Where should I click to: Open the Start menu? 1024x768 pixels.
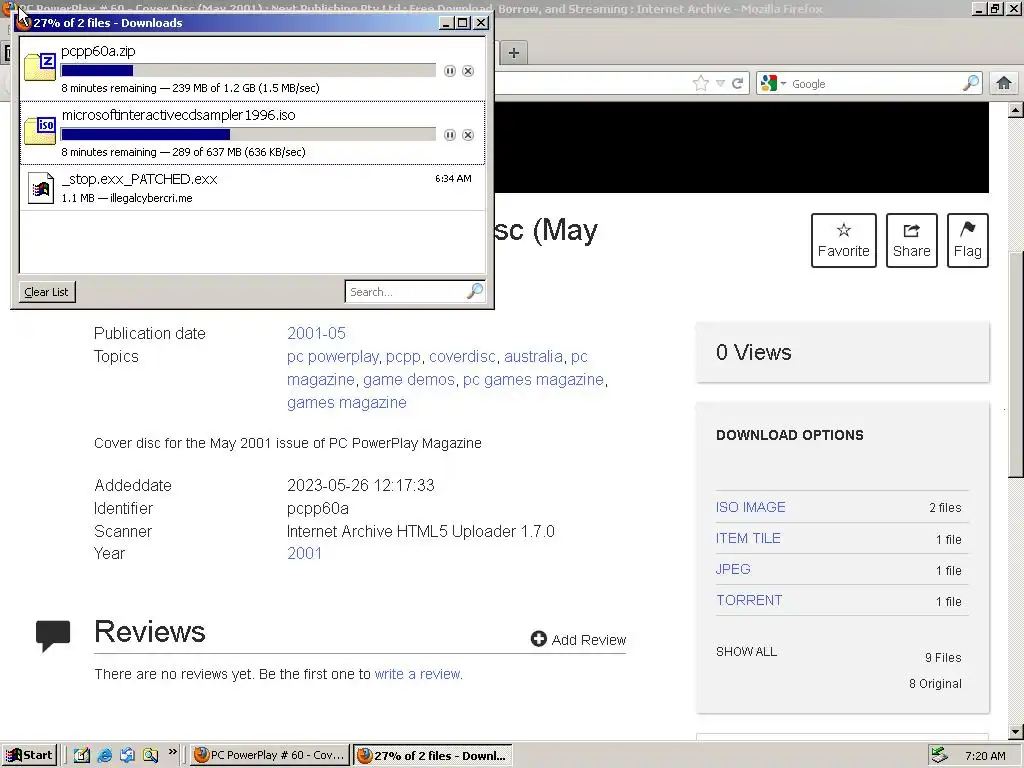tap(29, 755)
